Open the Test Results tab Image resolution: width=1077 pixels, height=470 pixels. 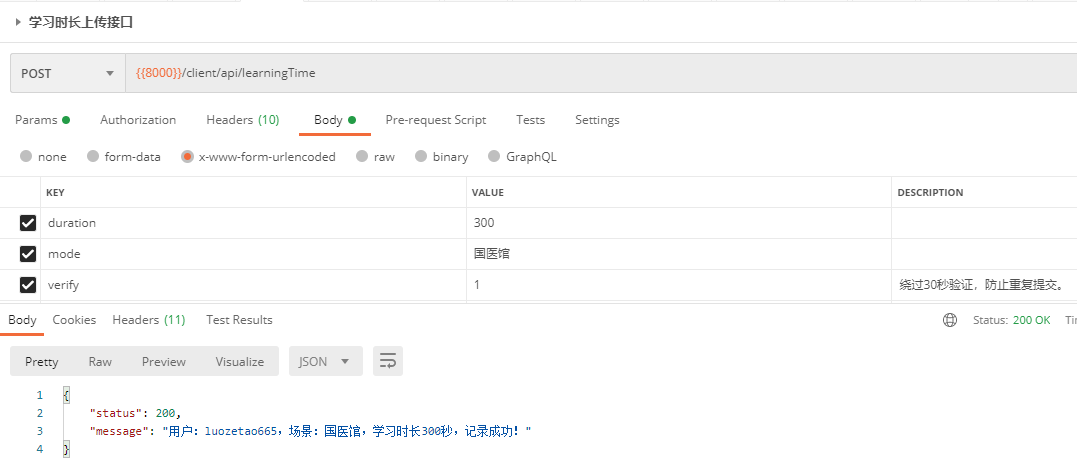click(x=239, y=320)
